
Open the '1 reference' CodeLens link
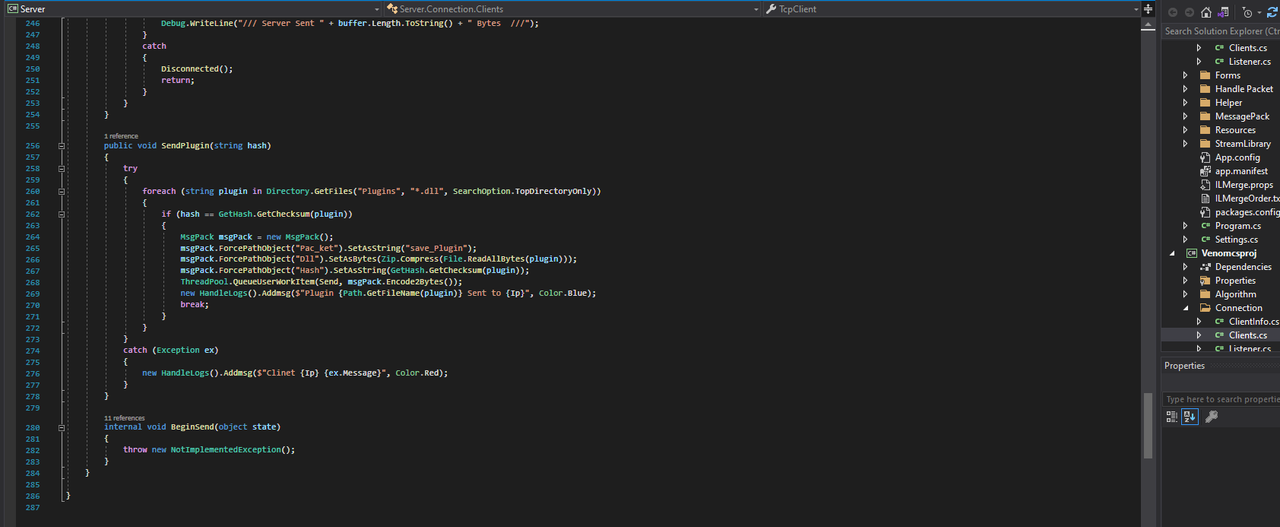tap(121, 136)
